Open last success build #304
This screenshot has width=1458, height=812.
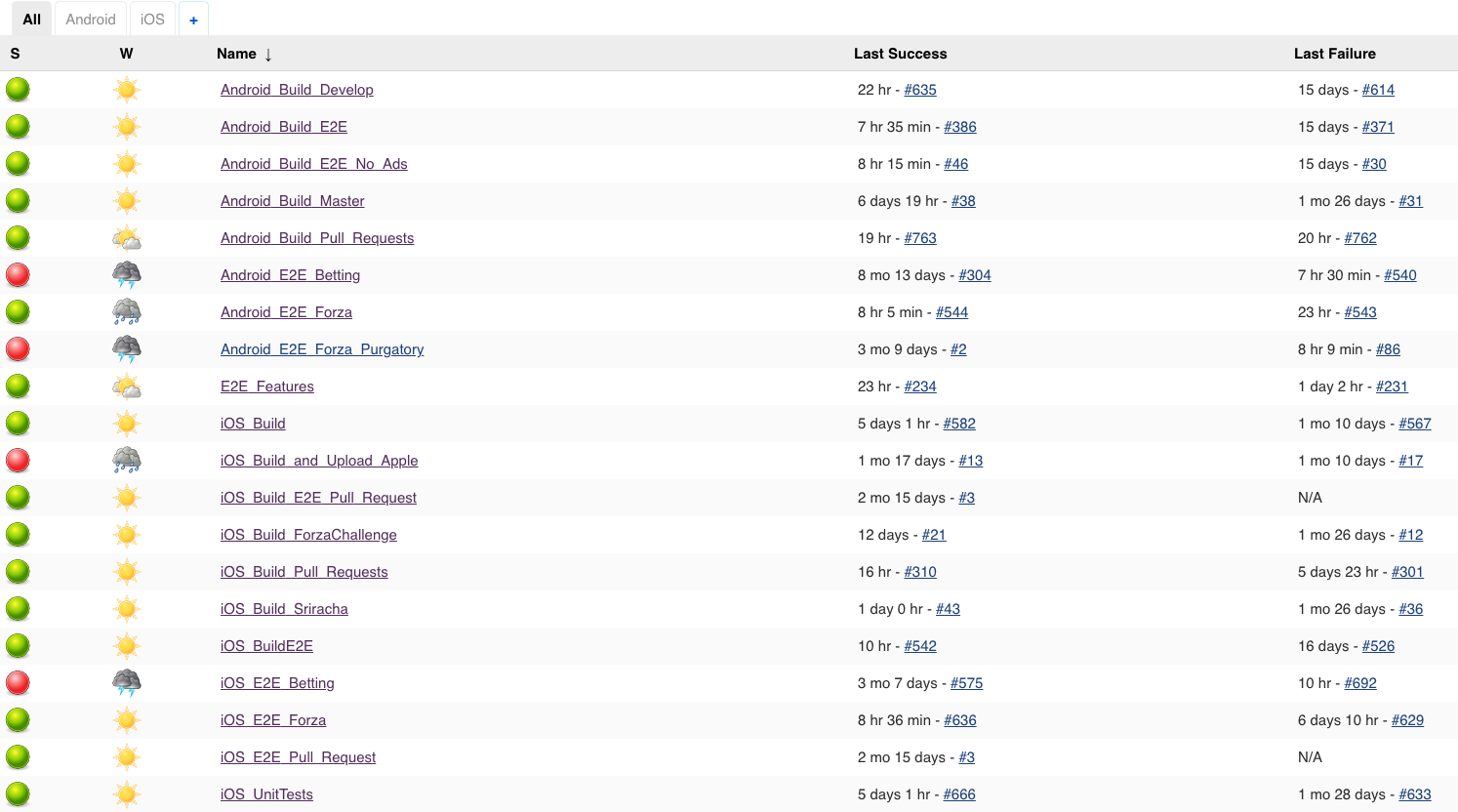tap(975, 275)
